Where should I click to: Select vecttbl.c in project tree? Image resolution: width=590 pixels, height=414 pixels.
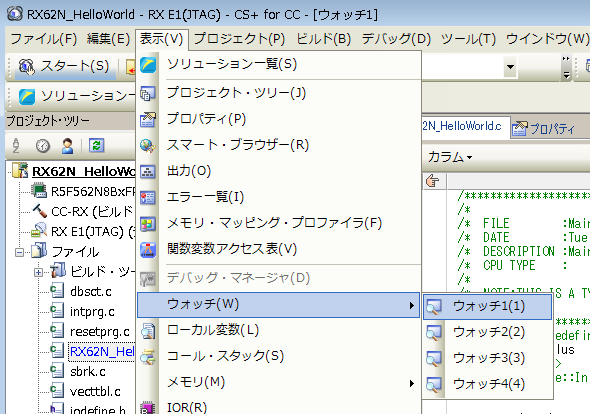point(95,391)
